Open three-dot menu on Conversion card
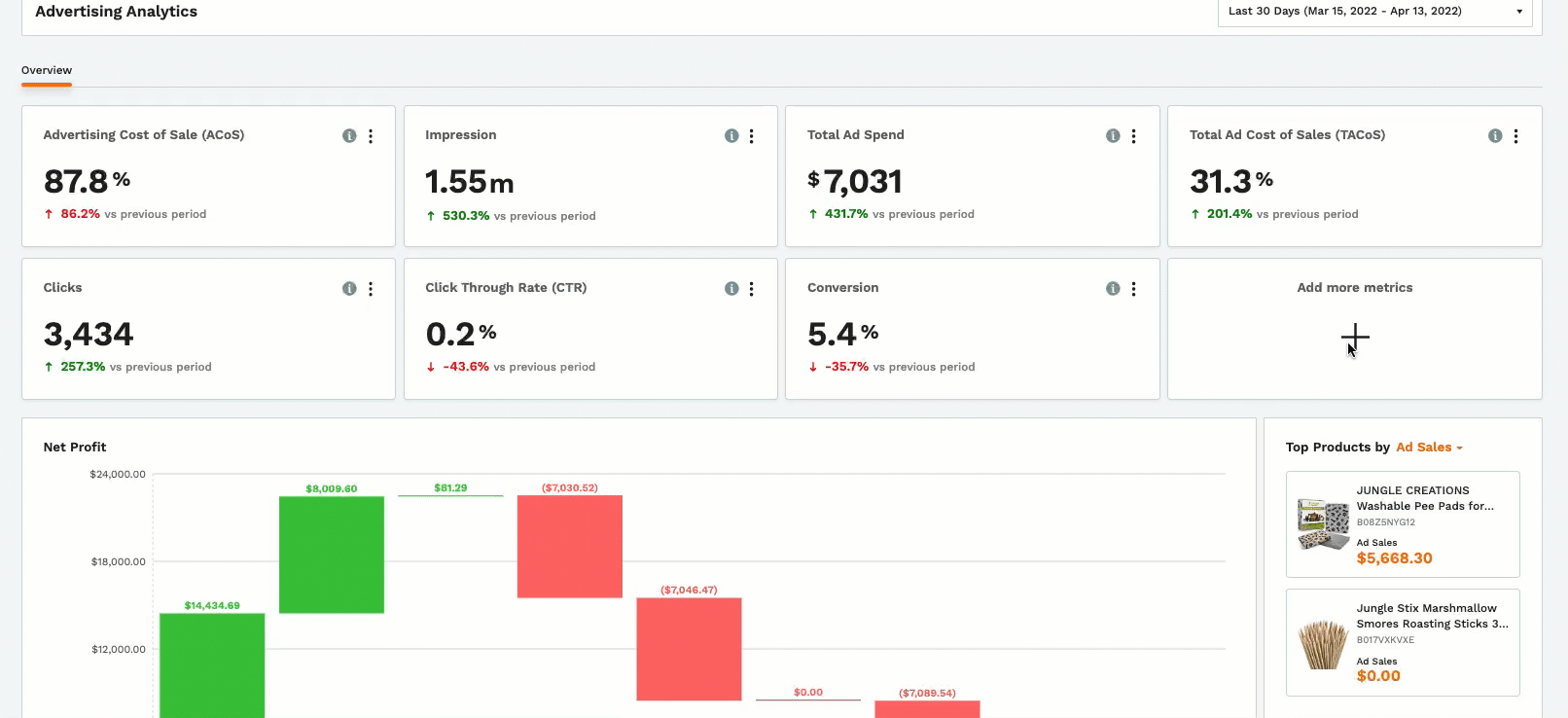1568x718 pixels. 1134,289
